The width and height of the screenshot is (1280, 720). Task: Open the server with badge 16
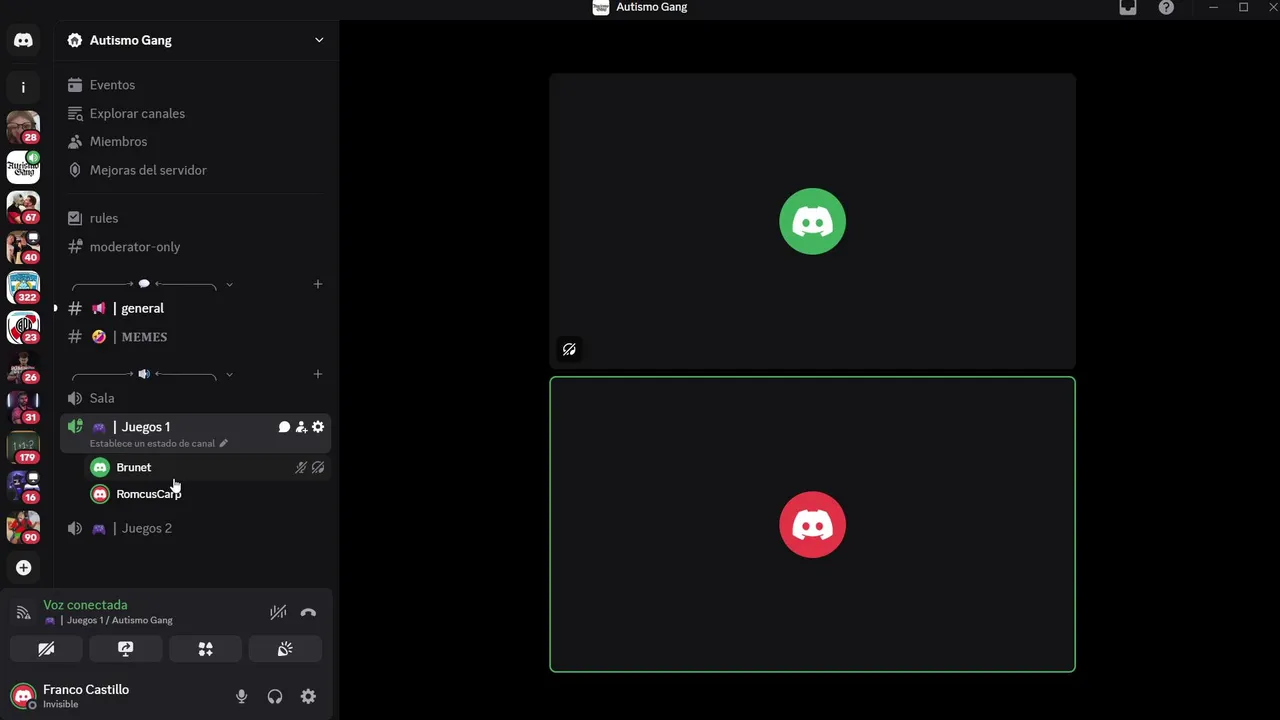(23, 487)
